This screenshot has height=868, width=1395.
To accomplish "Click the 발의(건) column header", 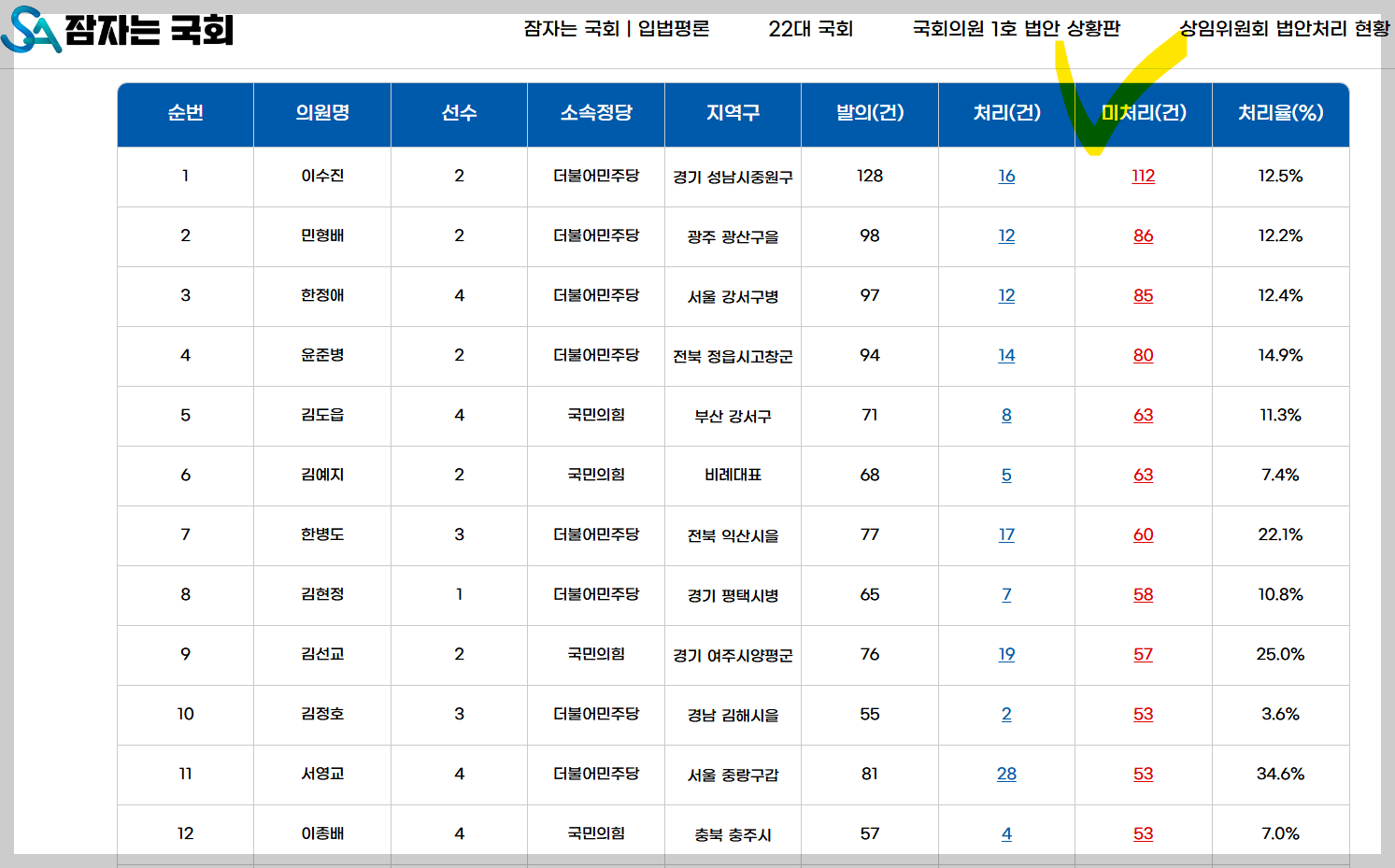I will click(870, 113).
